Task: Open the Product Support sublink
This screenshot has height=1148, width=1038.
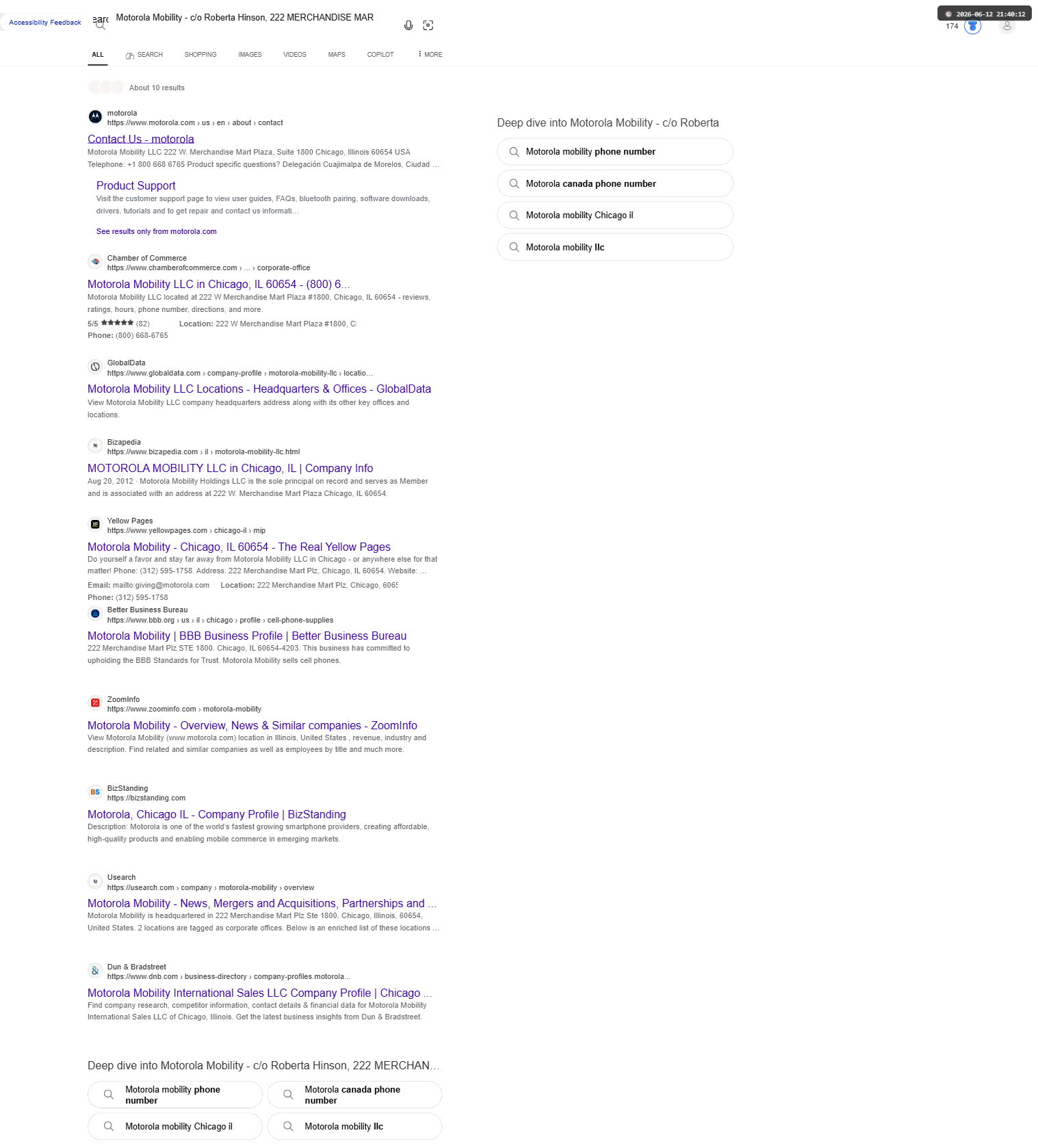Action: [136, 185]
